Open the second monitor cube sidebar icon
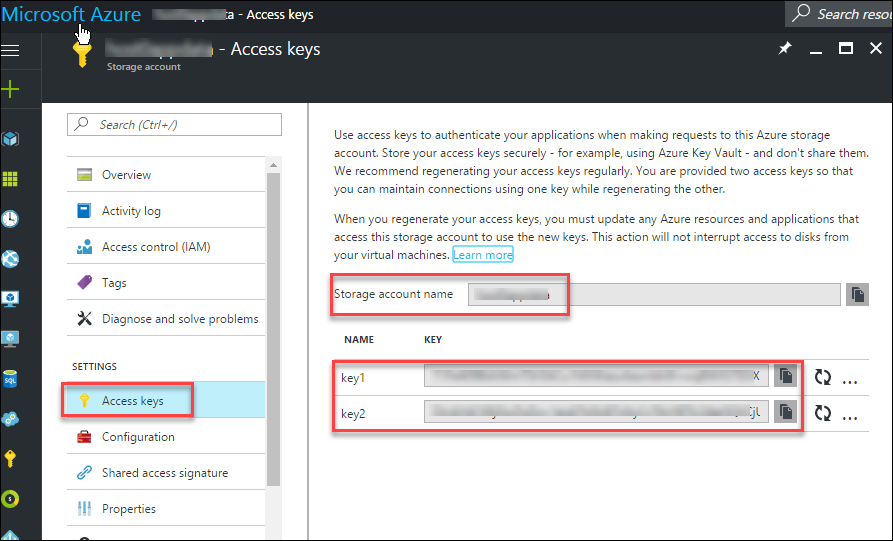 click(x=10, y=339)
